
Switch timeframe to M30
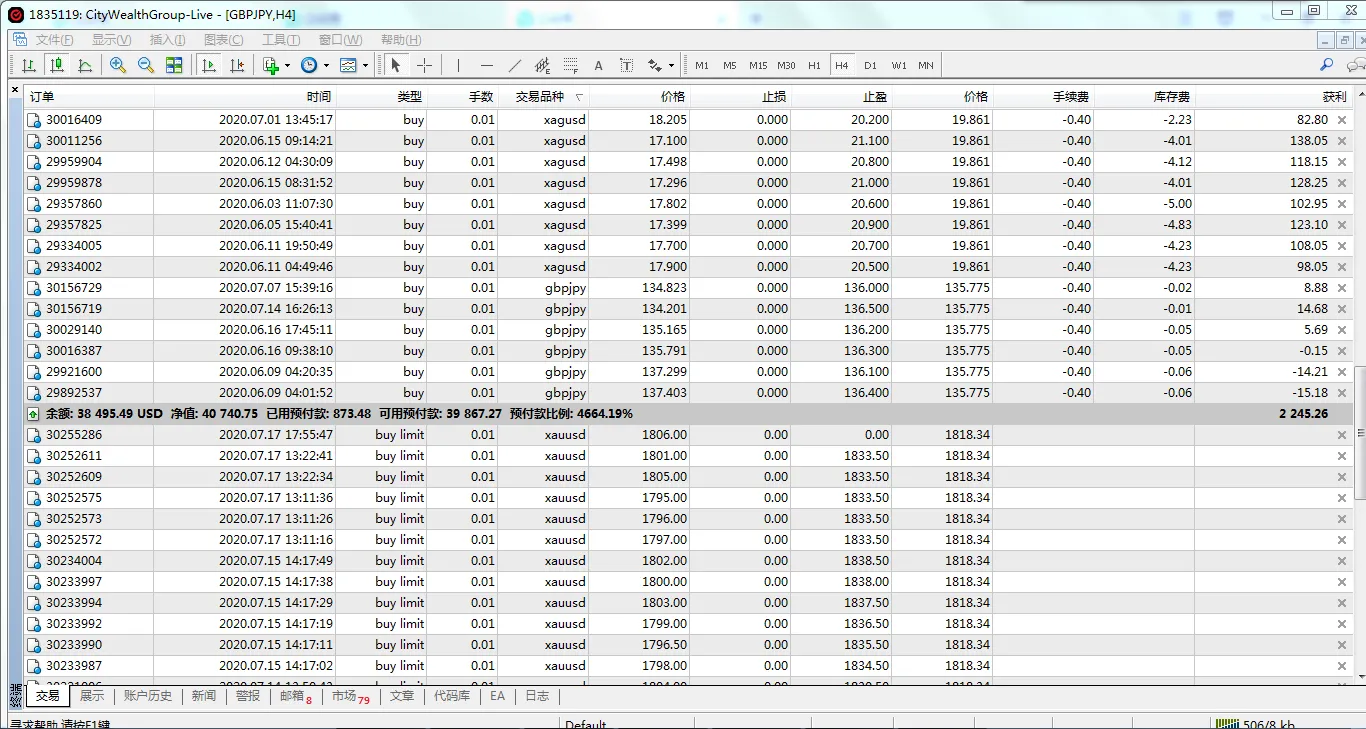(787, 65)
